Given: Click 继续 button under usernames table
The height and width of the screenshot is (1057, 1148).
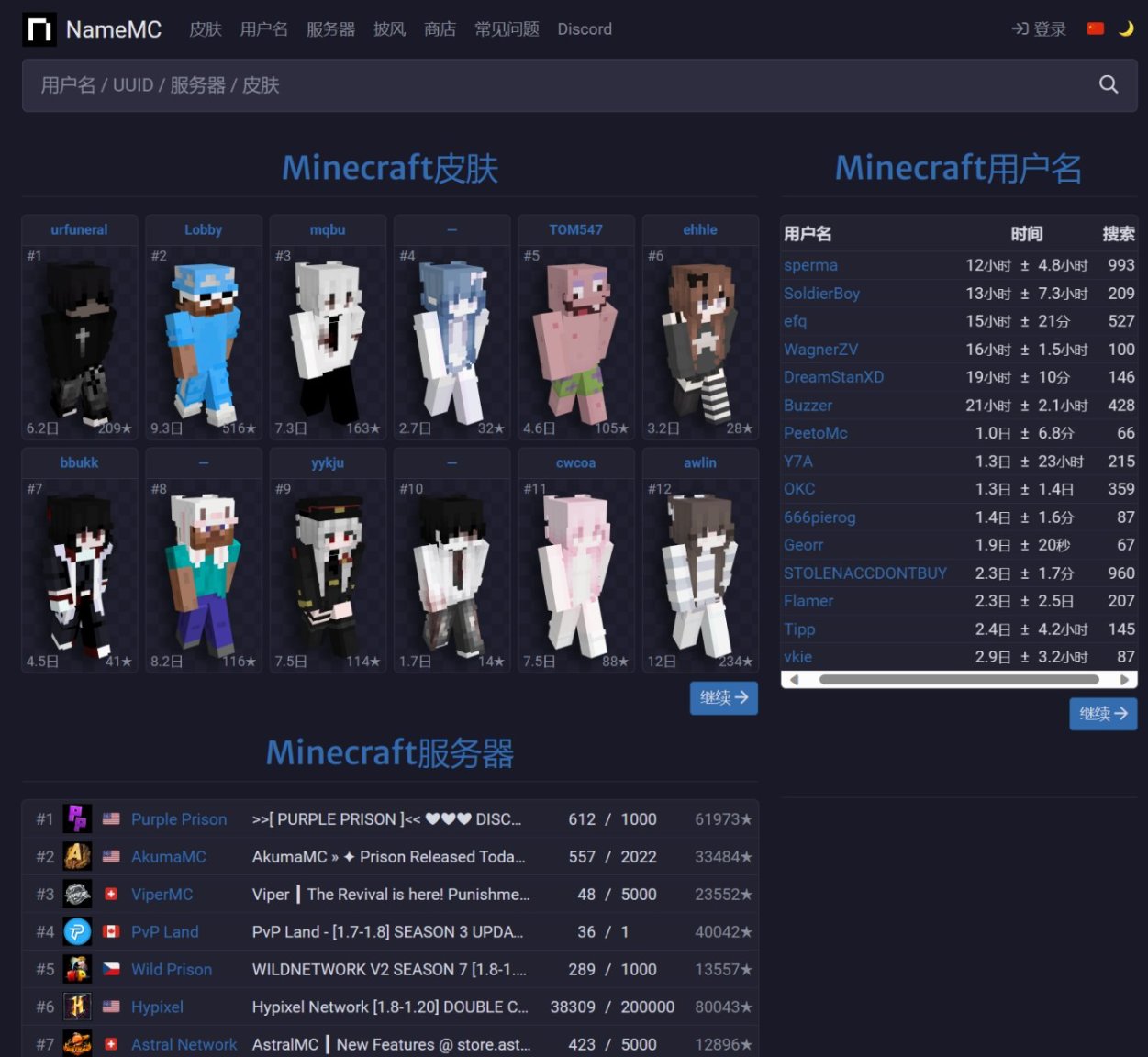Looking at the screenshot, I should [x=1103, y=714].
